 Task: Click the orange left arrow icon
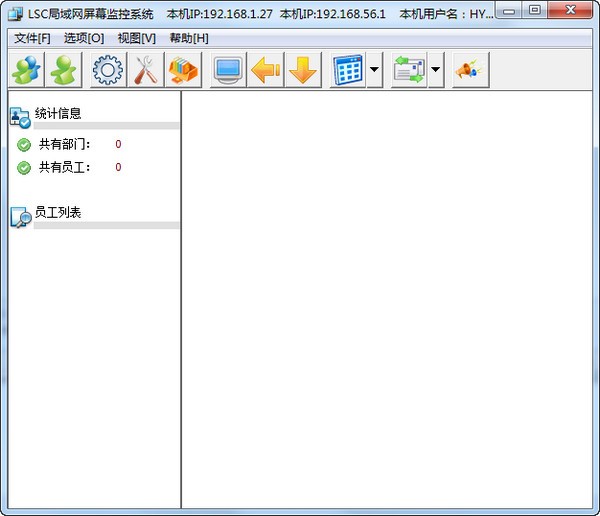pyautogui.click(x=266, y=70)
